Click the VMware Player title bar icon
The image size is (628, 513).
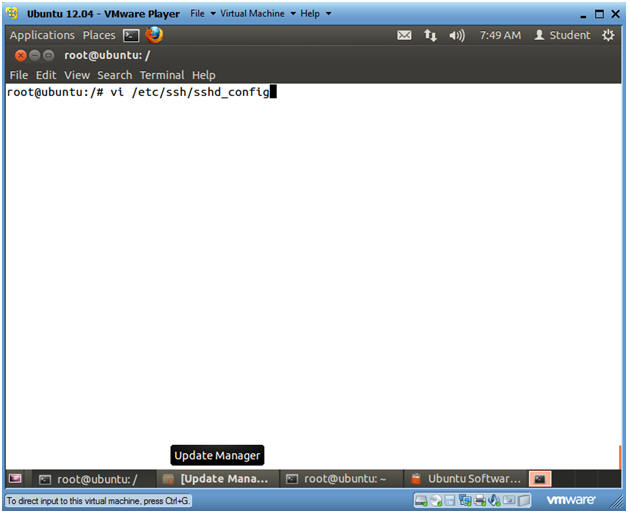(x=12, y=14)
